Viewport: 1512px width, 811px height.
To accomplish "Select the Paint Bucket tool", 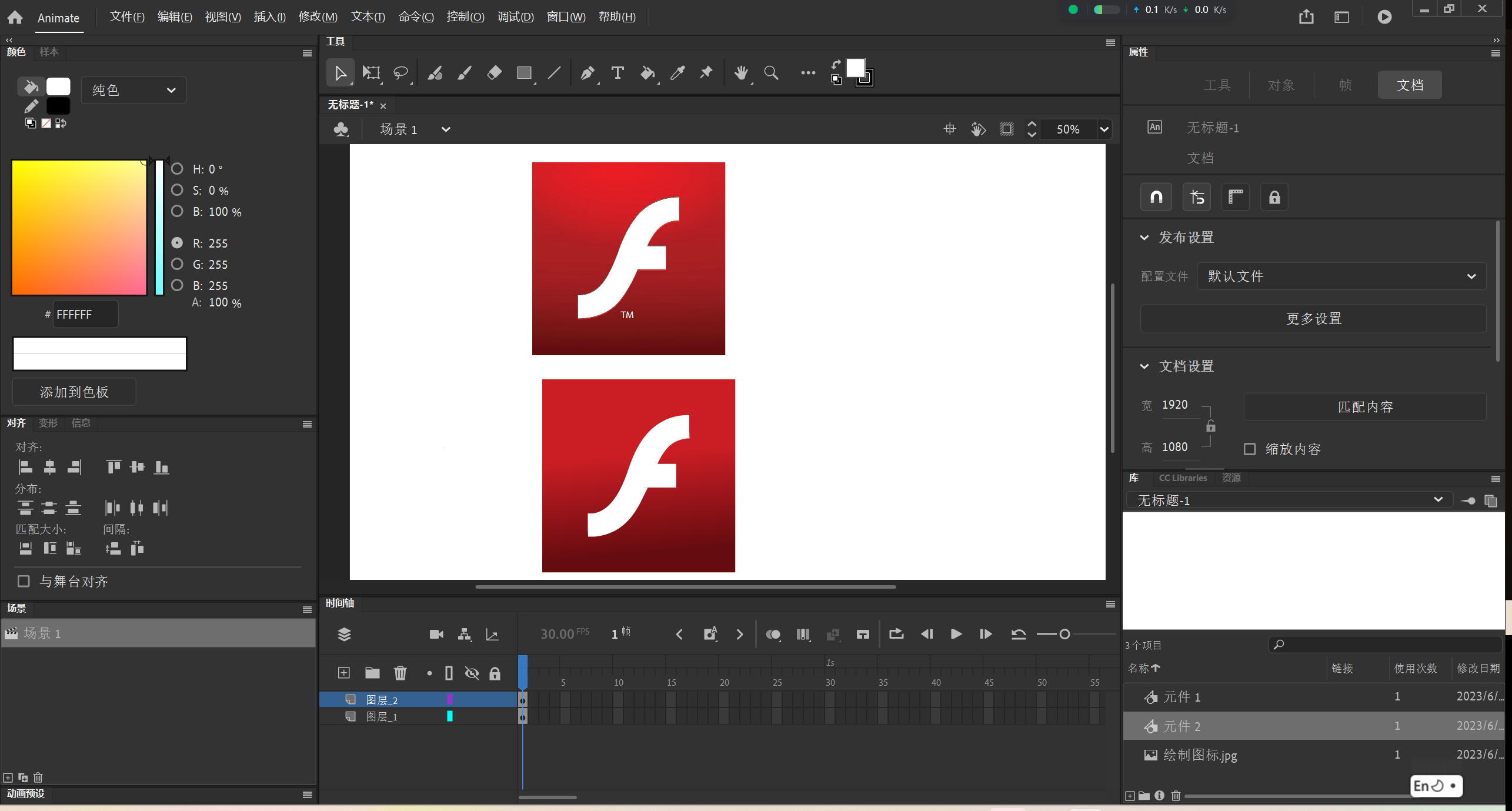I will point(647,73).
